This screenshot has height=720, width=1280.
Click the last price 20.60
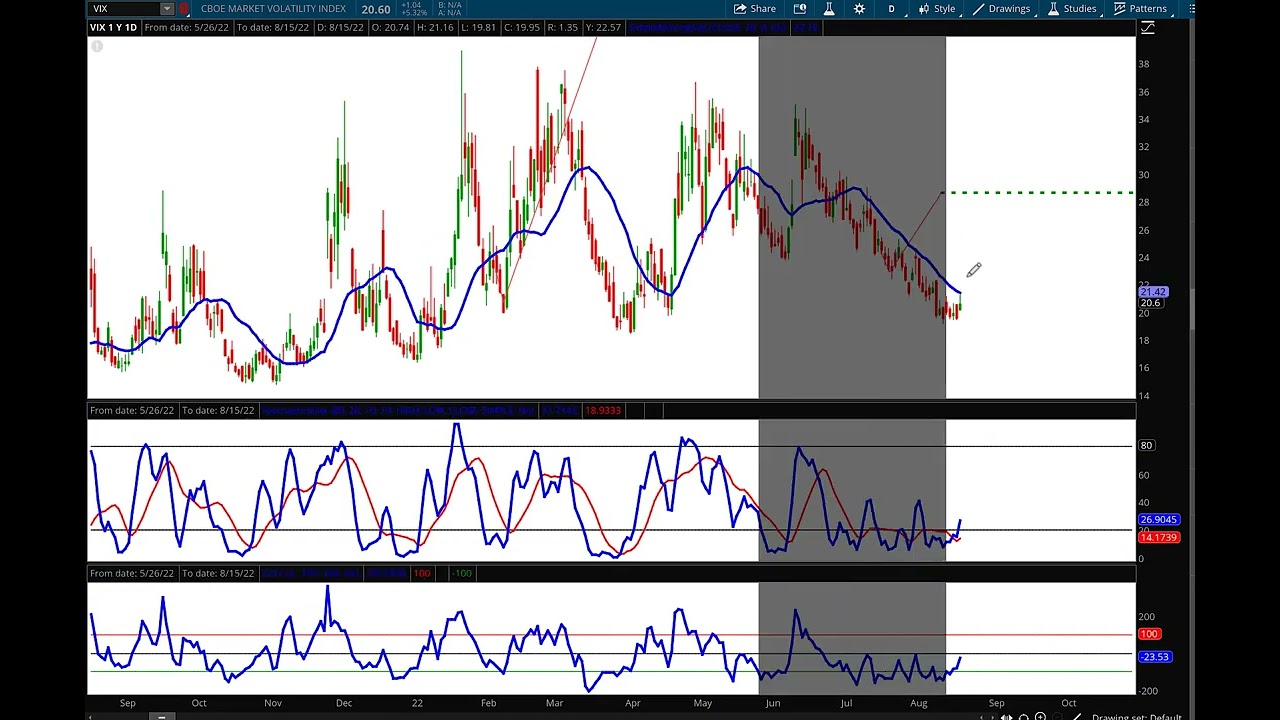point(376,9)
